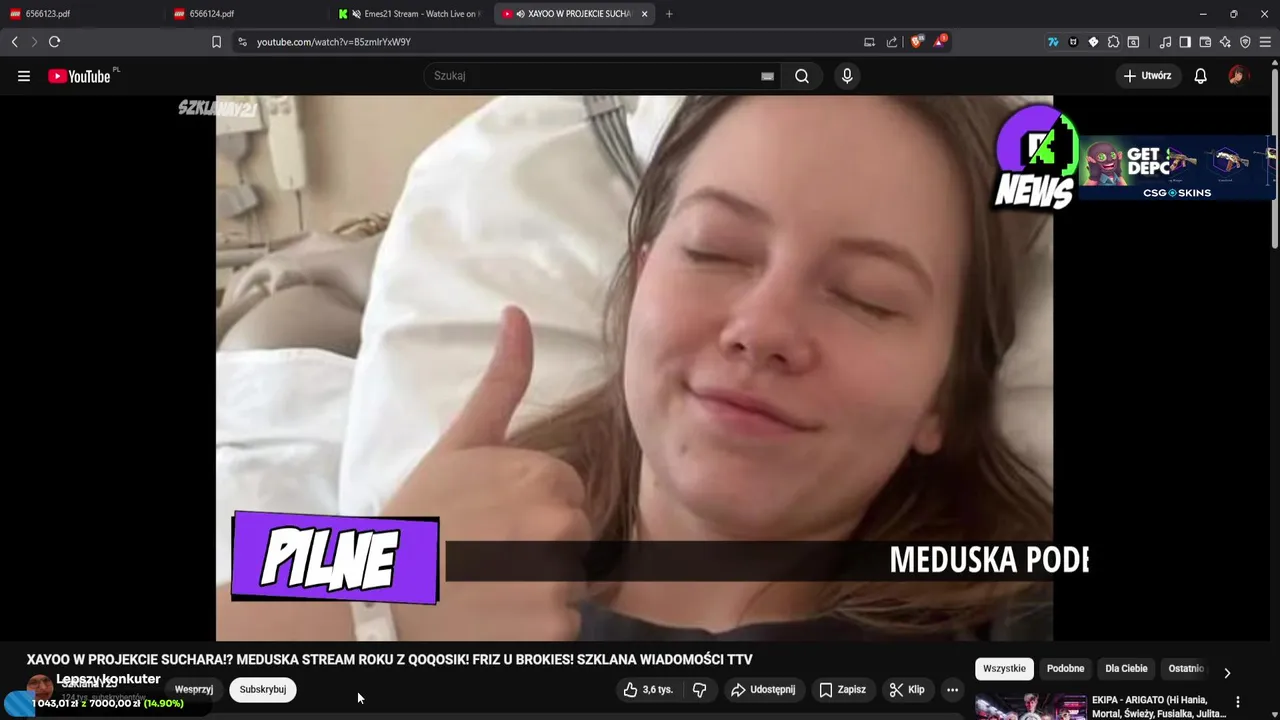
Task: Select the Wszystkie filter chip
Action: [x=1004, y=669]
